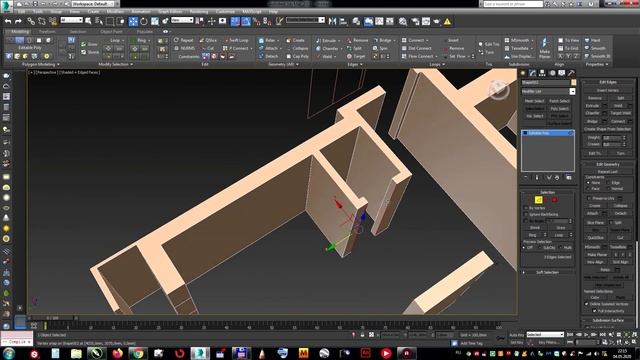Select the yellow Edge sub-object icon

coord(538,200)
